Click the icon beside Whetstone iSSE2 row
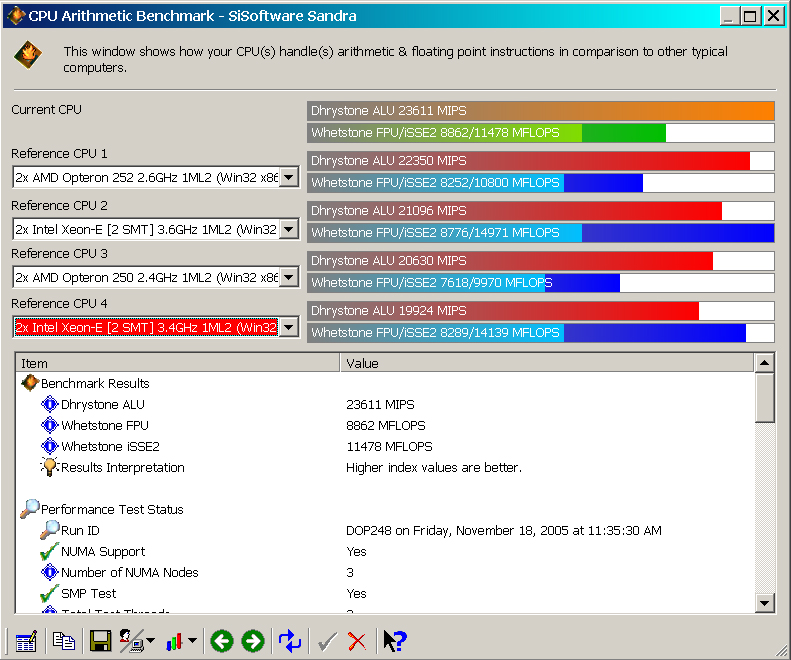Screen dimensions: 791x660 click(x=49, y=447)
